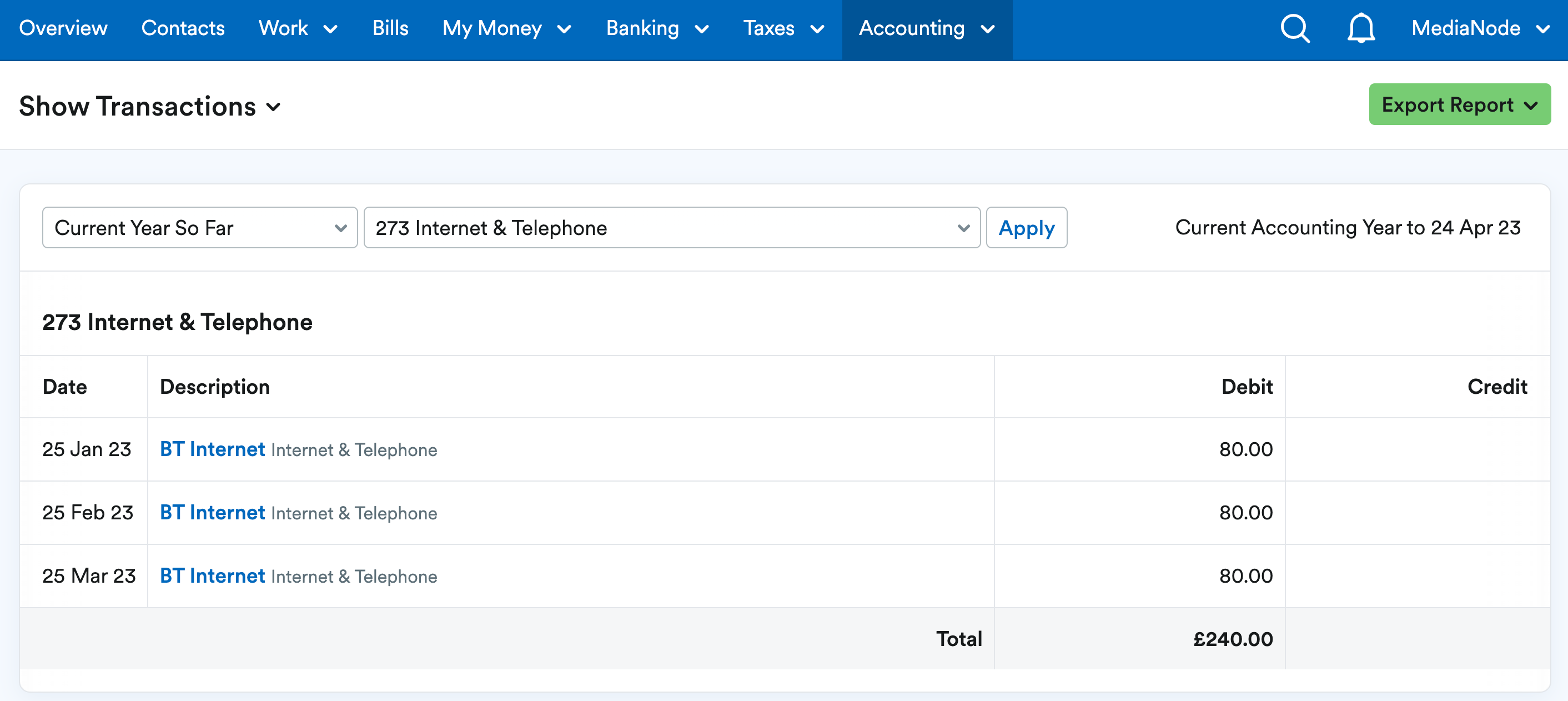Open the search magnifier icon
1568x701 pixels.
(x=1295, y=29)
